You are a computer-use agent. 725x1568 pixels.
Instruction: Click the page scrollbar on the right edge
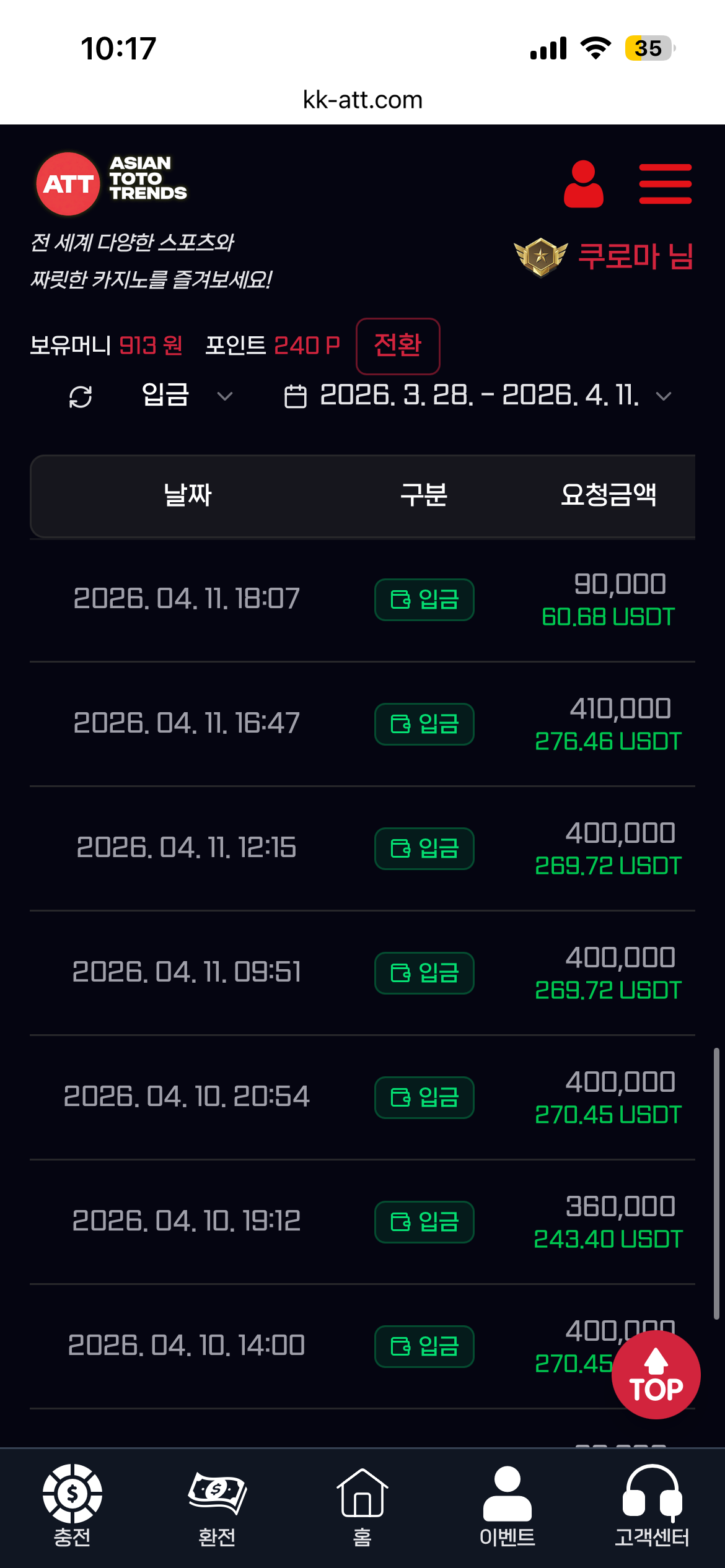point(716,1184)
